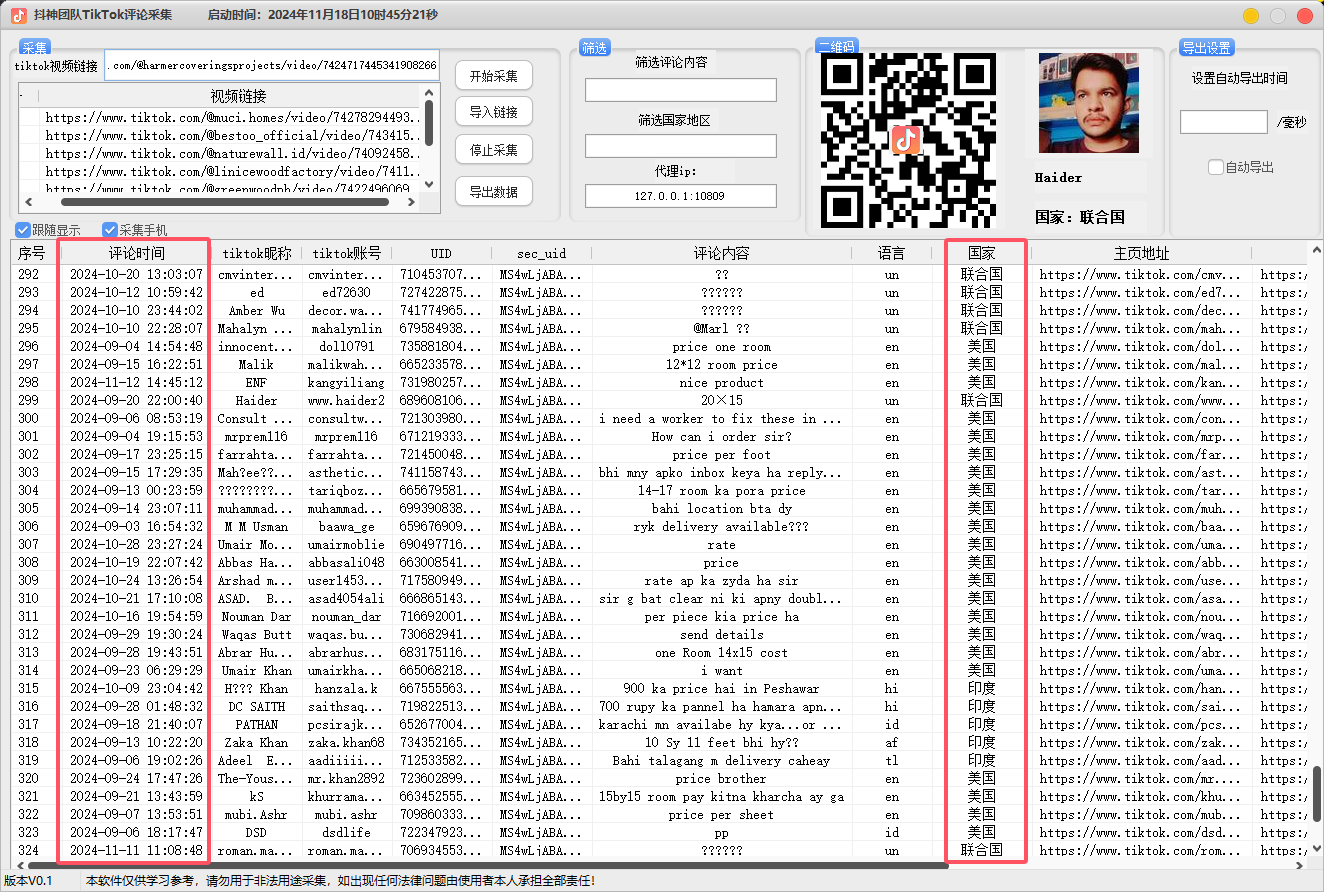Click the TikTok app icon in title bar

(18, 15)
